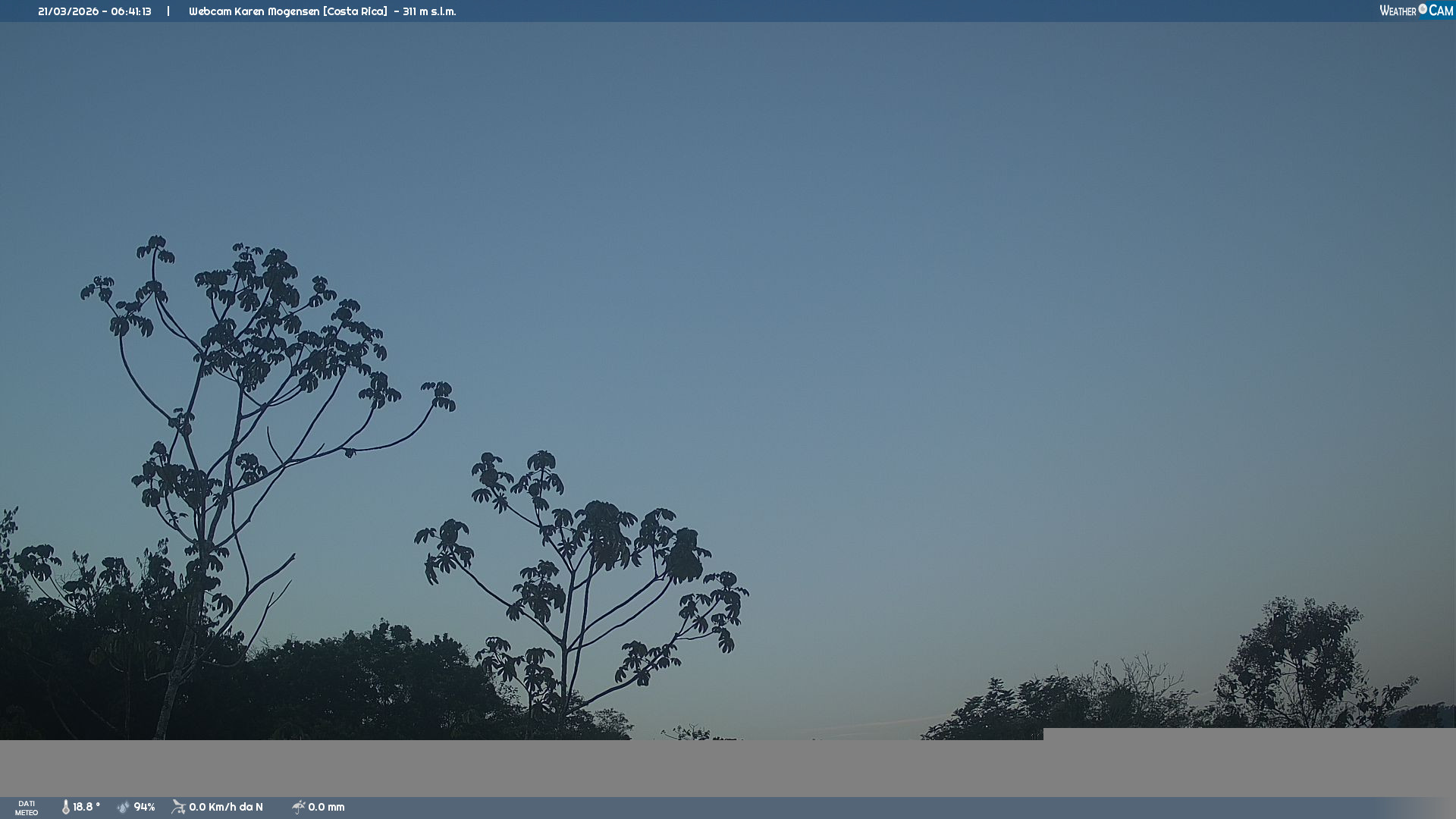Click the 94% humidity value
This screenshot has height=819, width=1456.
(x=144, y=807)
